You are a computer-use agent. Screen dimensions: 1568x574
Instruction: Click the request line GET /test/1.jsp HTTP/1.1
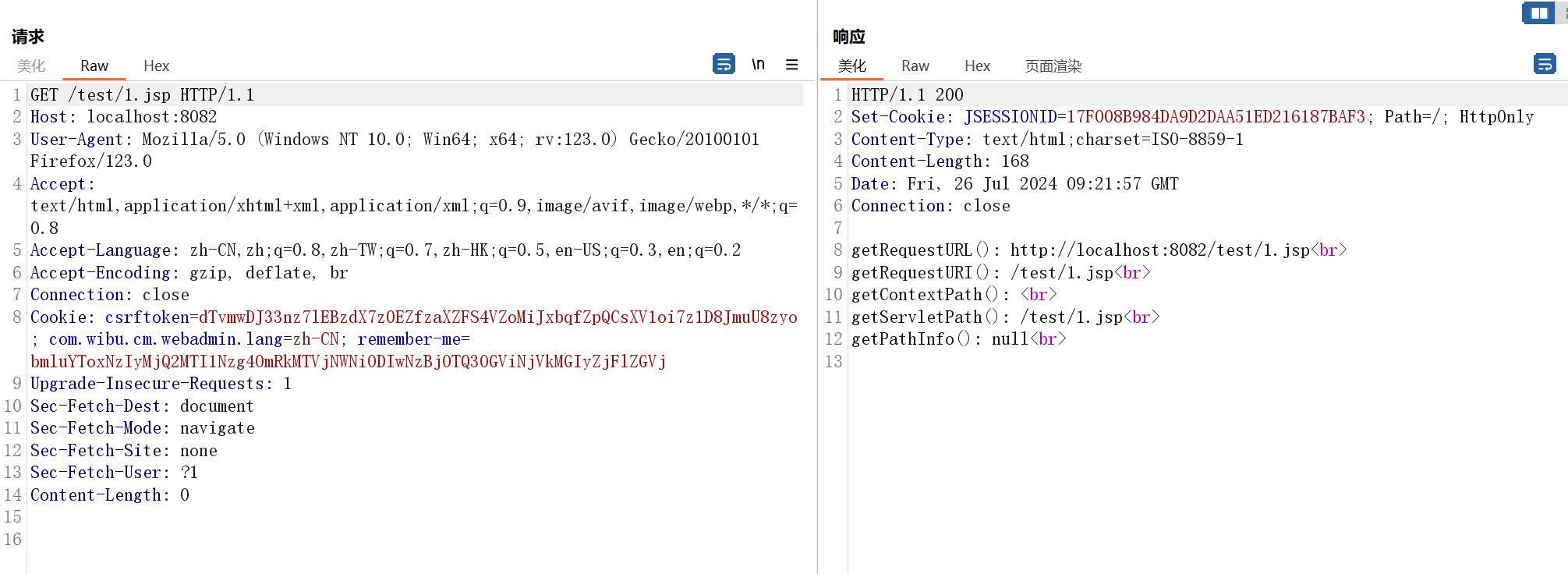click(143, 95)
